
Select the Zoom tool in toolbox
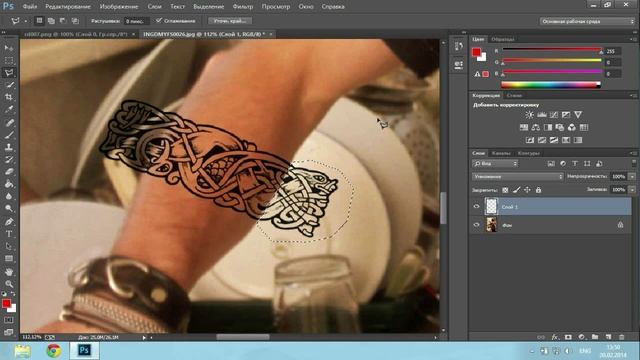(x=9, y=284)
